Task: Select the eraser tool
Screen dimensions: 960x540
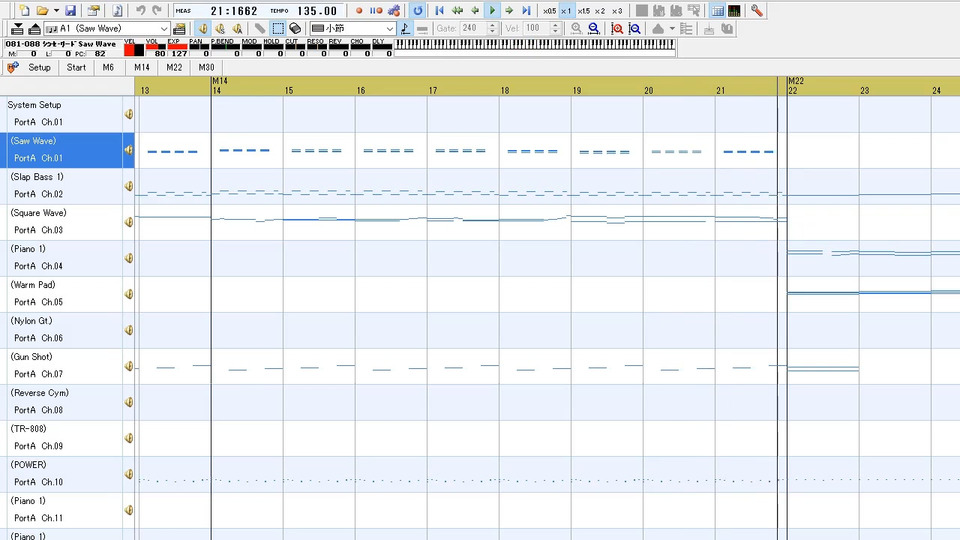Action: click(295, 28)
